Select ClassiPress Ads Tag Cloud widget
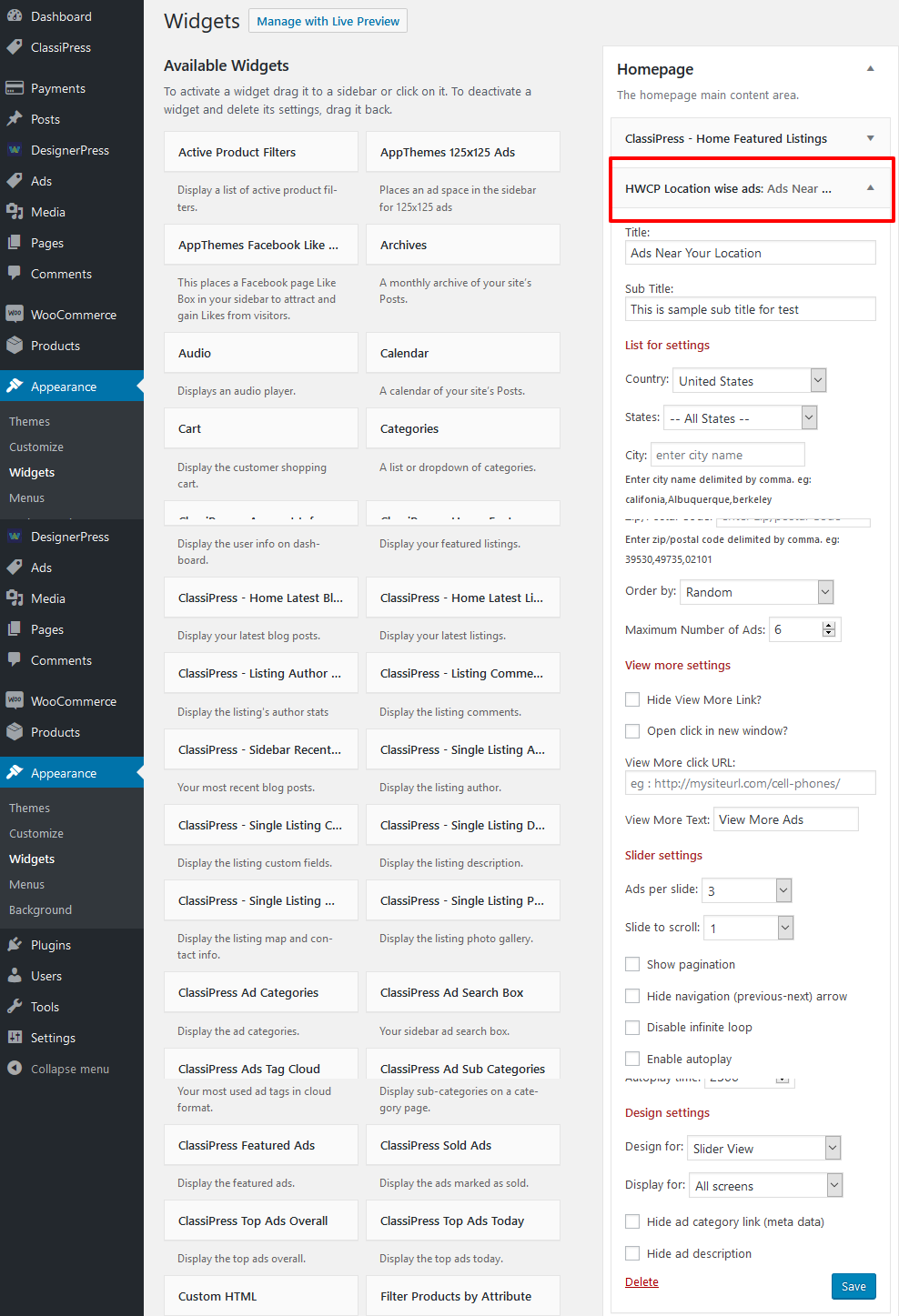Image resolution: width=899 pixels, height=1316 pixels. click(x=261, y=1066)
